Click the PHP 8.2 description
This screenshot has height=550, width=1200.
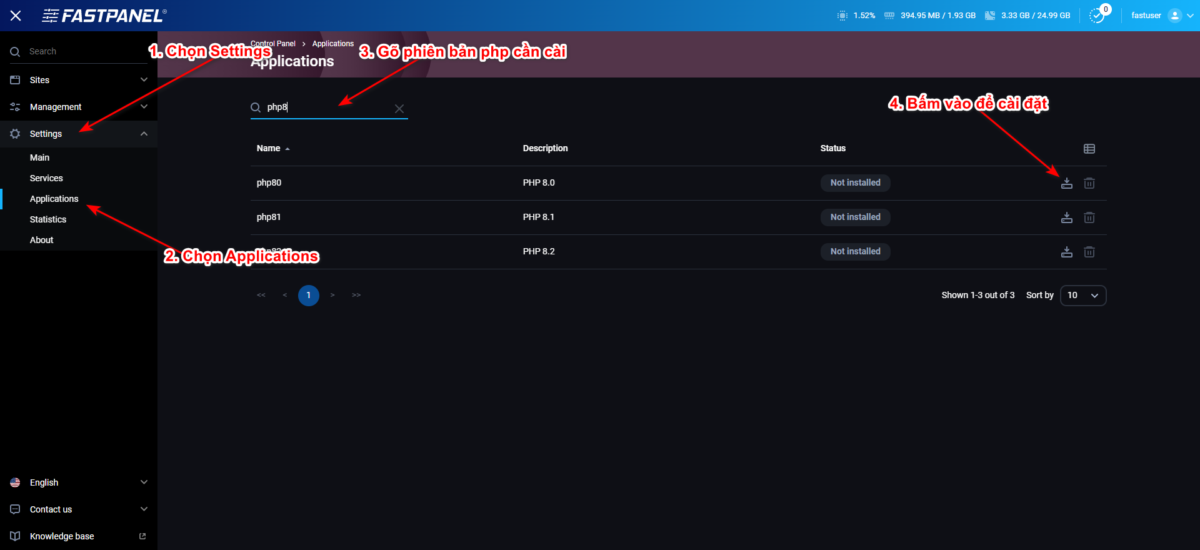(x=538, y=251)
